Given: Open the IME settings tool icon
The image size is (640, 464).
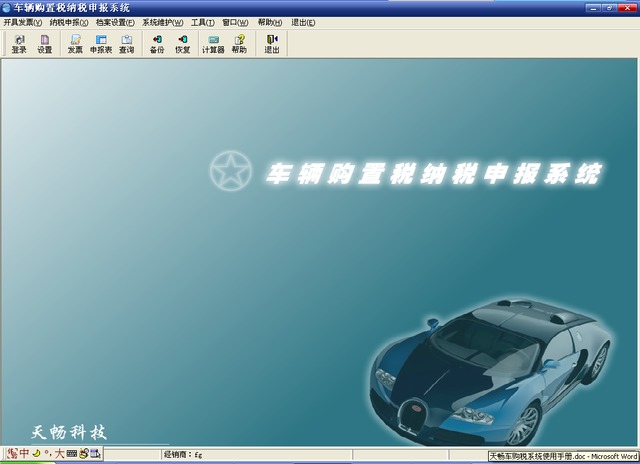Looking at the screenshot, I should [x=95, y=453].
